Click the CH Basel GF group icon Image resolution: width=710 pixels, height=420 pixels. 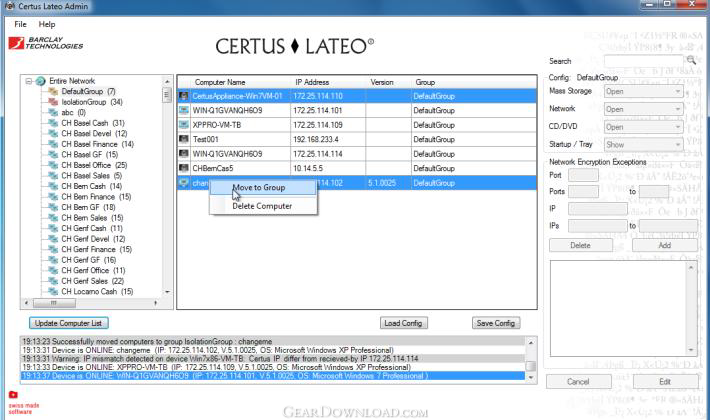[53, 154]
